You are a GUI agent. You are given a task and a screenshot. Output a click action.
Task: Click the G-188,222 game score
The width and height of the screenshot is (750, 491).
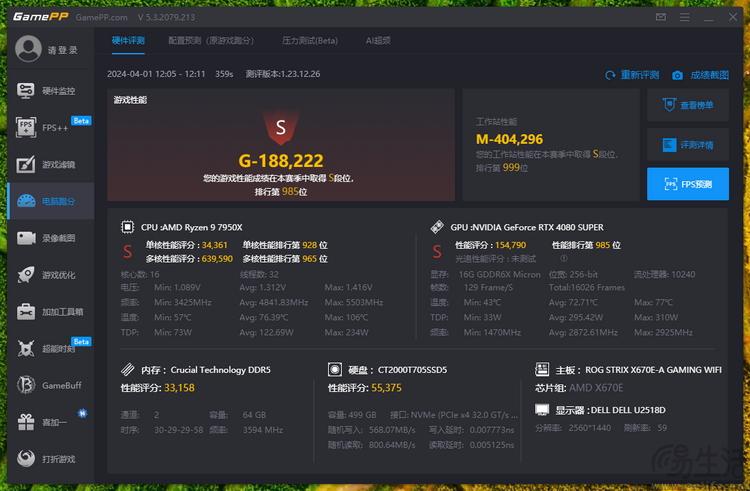click(281, 161)
